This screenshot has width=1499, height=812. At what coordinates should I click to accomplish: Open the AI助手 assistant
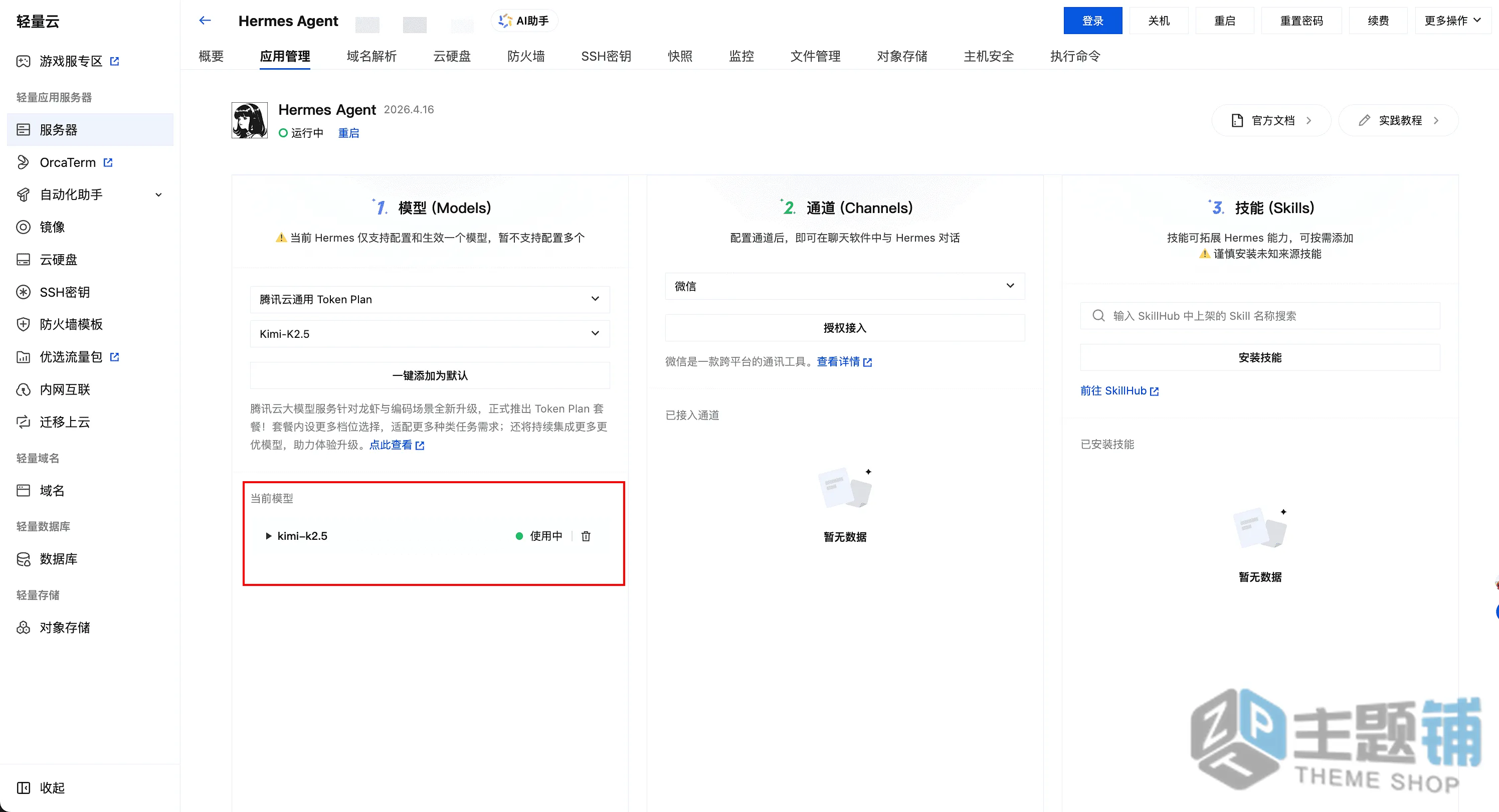pos(524,21)
